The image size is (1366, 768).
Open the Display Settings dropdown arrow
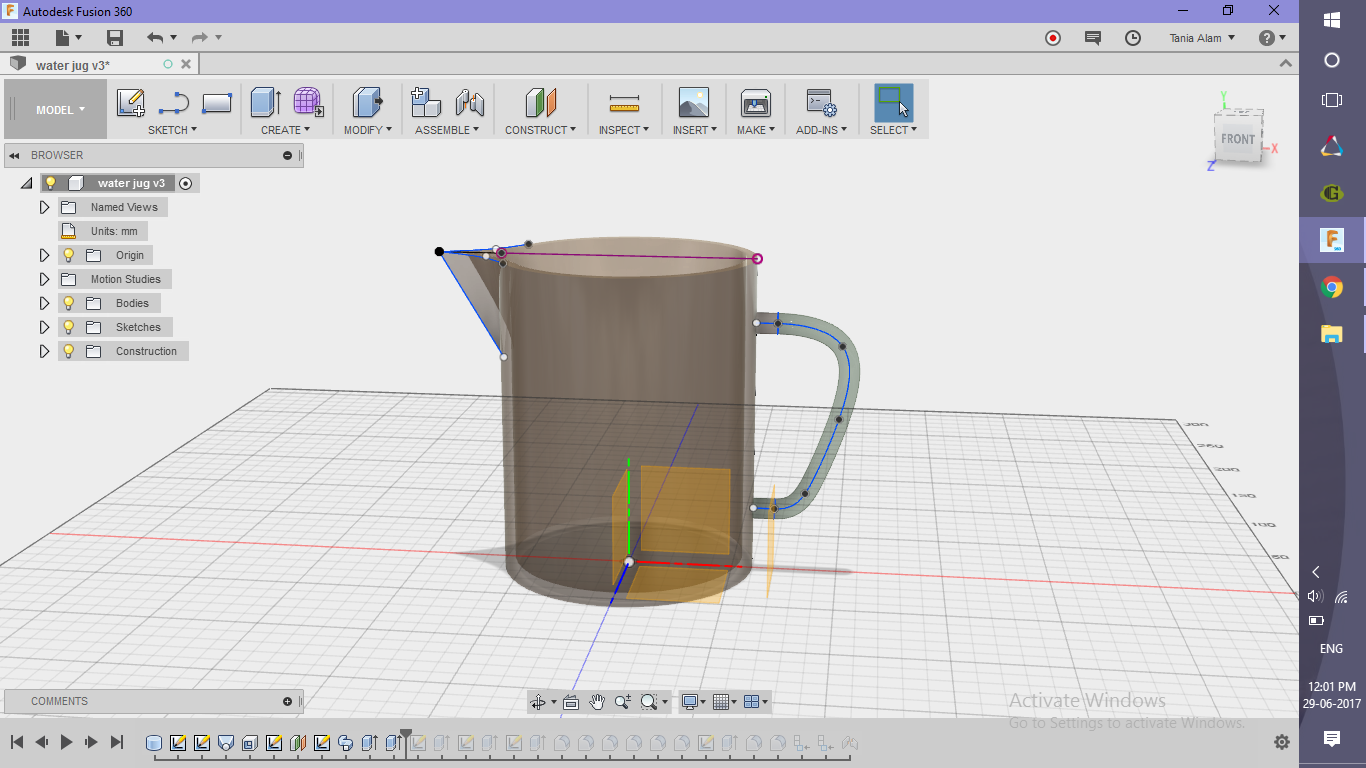pyautogui.click(x=704, y=702)
